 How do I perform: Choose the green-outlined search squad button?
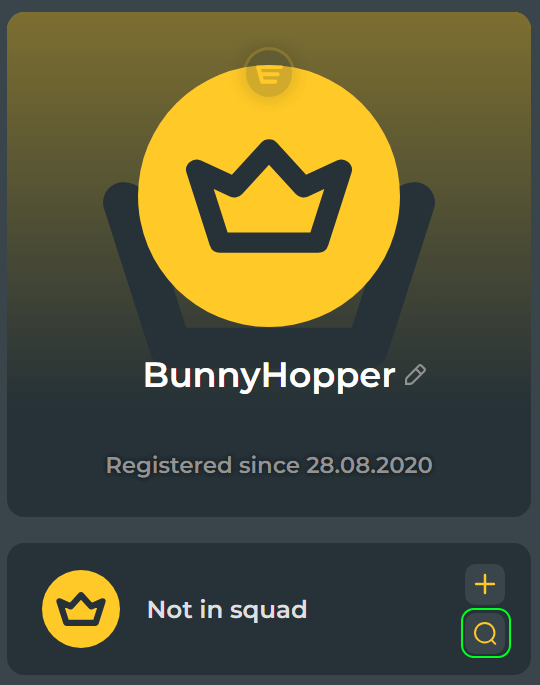click(485, 633)
